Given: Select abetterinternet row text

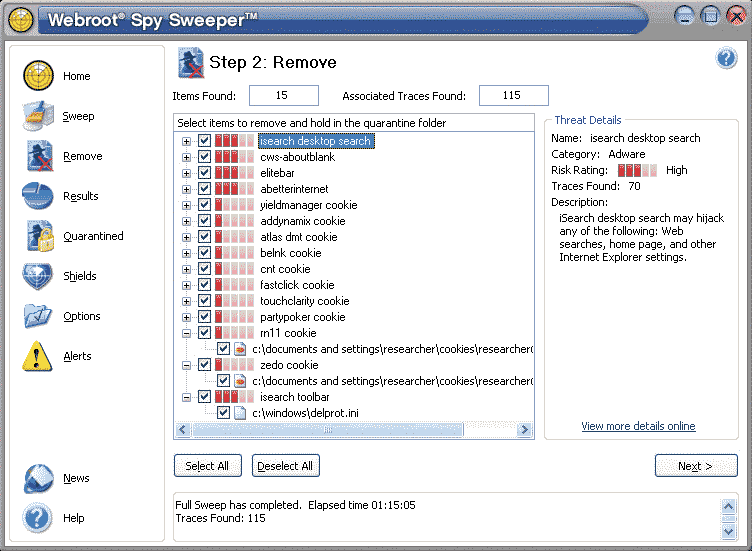Looking at the screenshot, I should 294,189.
